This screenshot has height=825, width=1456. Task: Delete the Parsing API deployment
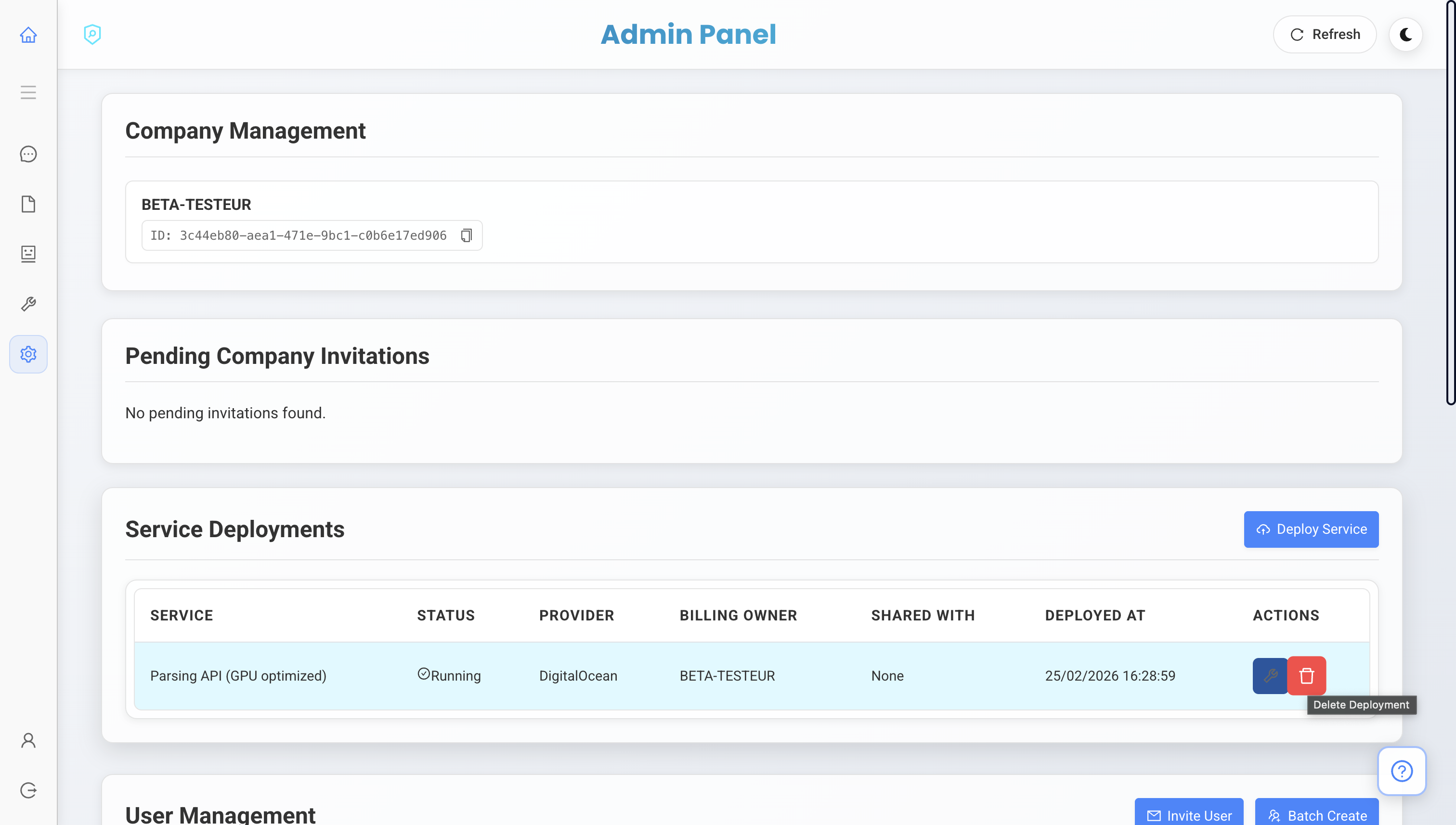coord(1307,675)
